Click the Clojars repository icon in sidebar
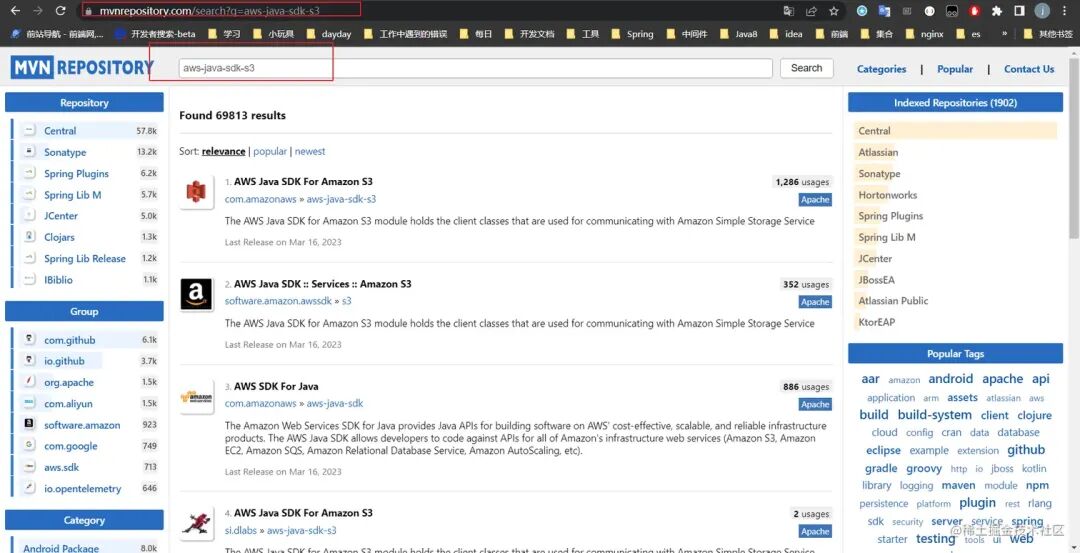This screenshot has height=553, width=1080. pyautogui.click(x=30, y=237)
